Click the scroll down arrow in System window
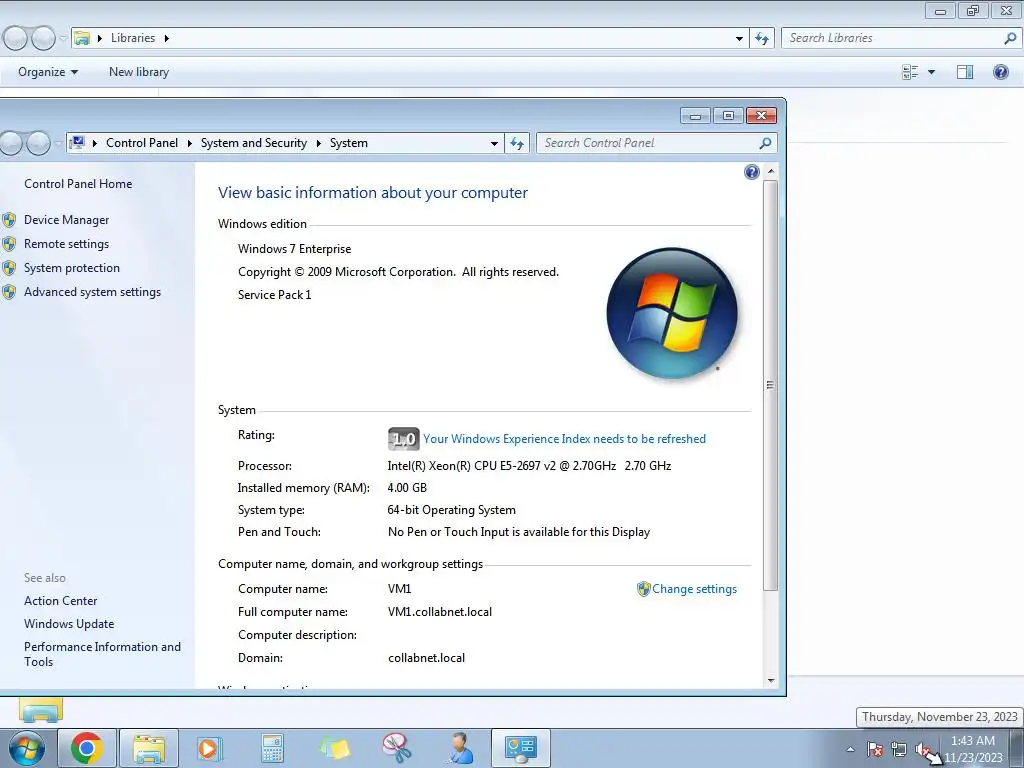Viewport: 1024px width, 768px height. (x=771, y=680)
